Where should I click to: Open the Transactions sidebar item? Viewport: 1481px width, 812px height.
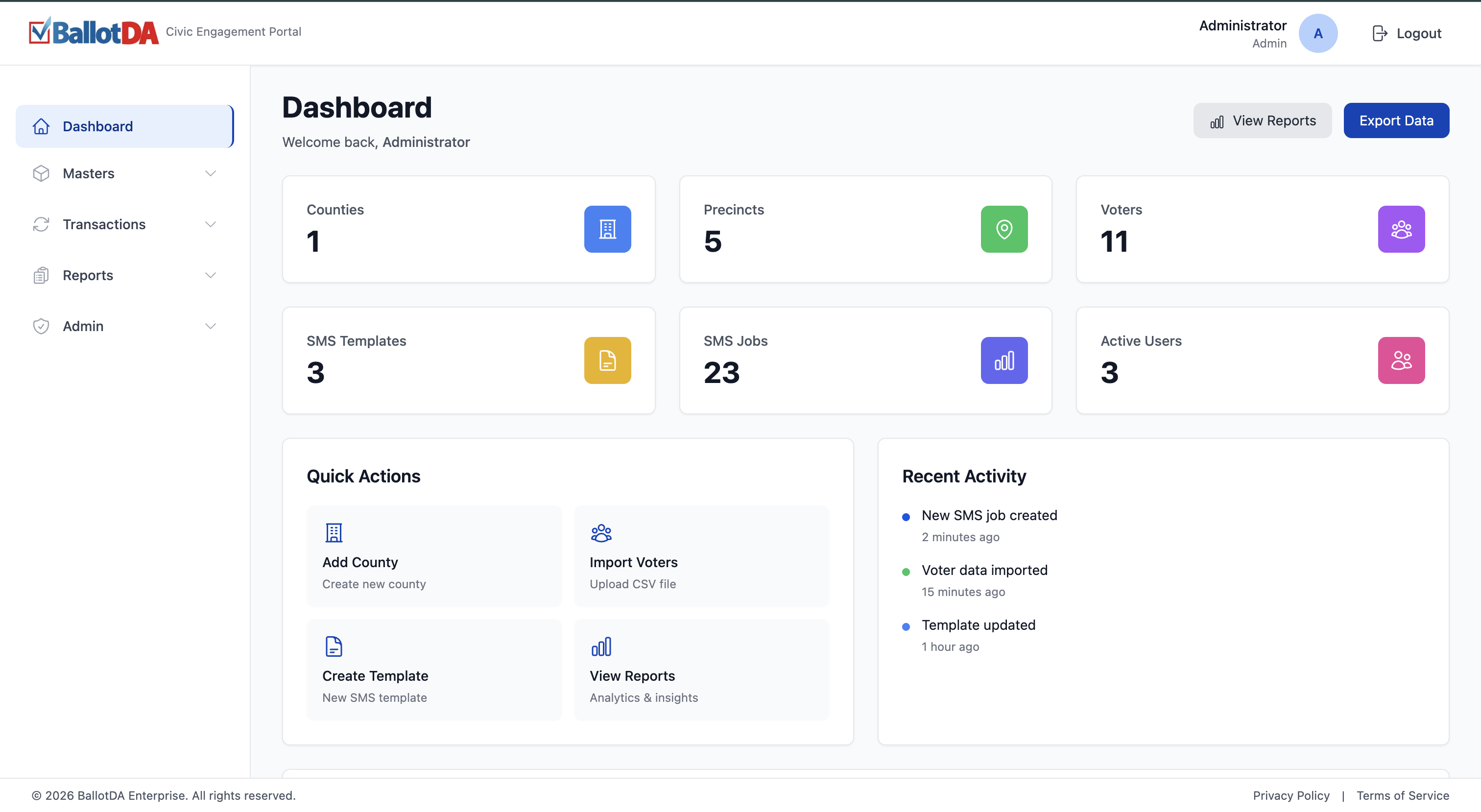pyautogui.click(x=125, y=224)
